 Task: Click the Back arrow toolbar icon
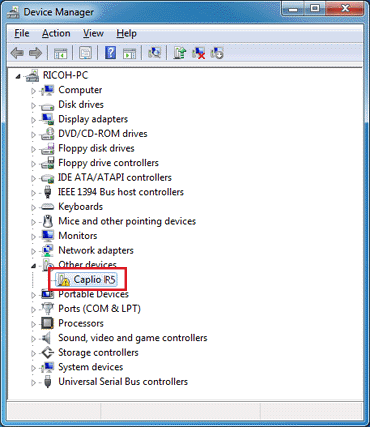click(17, 53)
